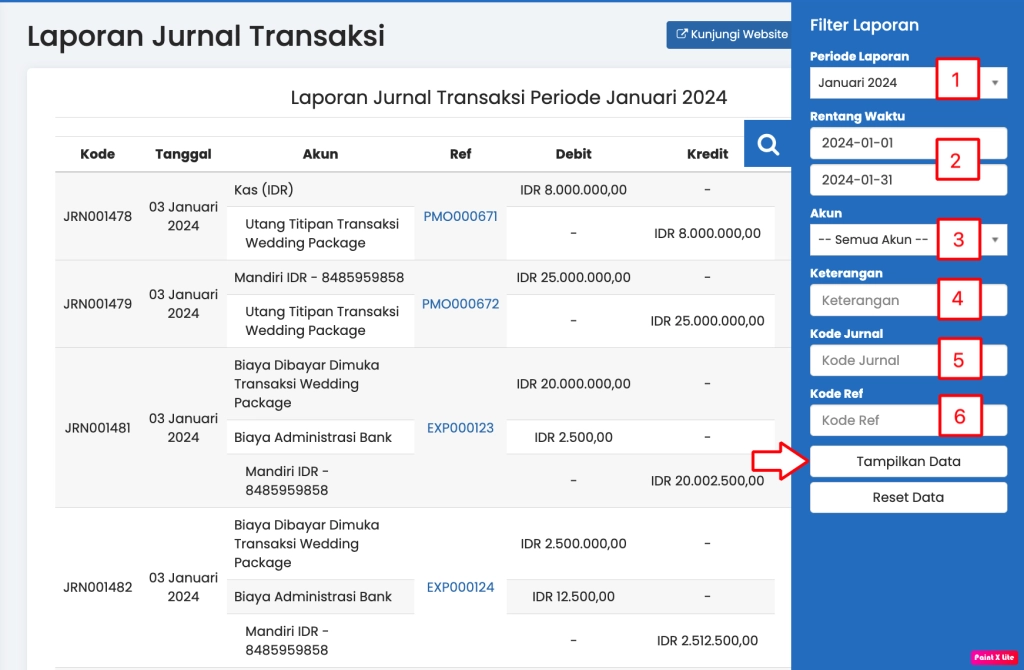Open reference link PMO000672
Screen dimensions: 1024x670
pos(460,304)
